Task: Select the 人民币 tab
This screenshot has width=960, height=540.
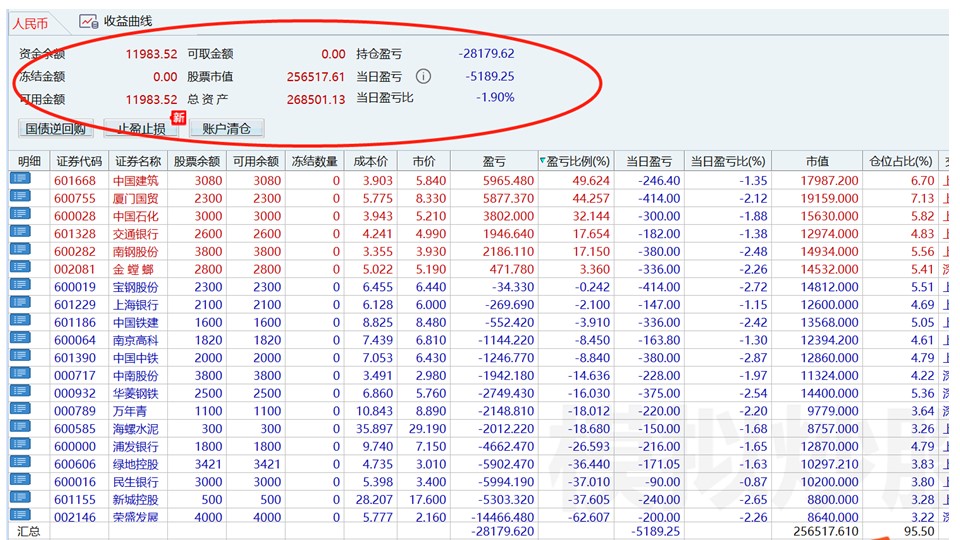Action: (31, 24)
